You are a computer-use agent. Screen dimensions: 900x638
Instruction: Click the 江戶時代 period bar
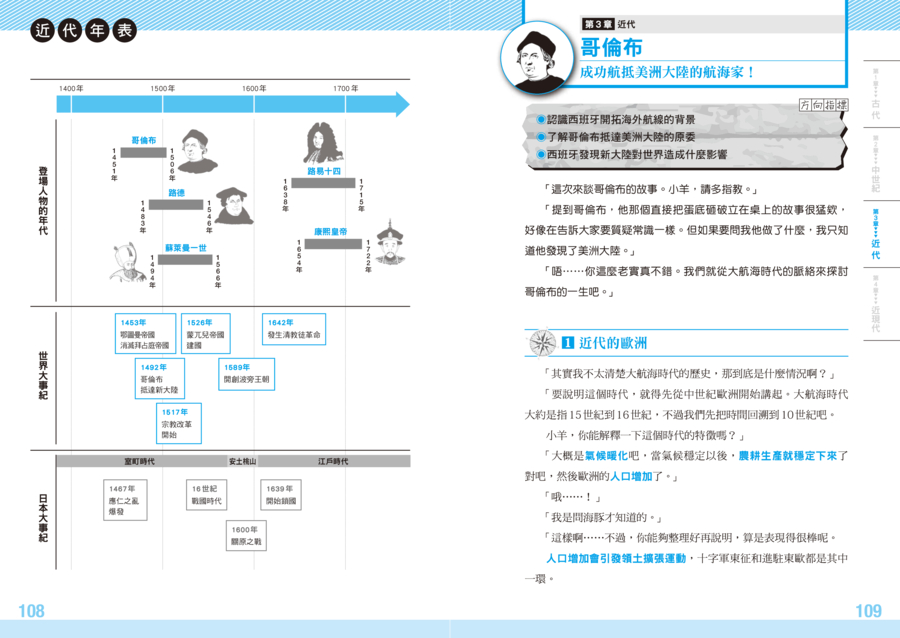point(333,461)
